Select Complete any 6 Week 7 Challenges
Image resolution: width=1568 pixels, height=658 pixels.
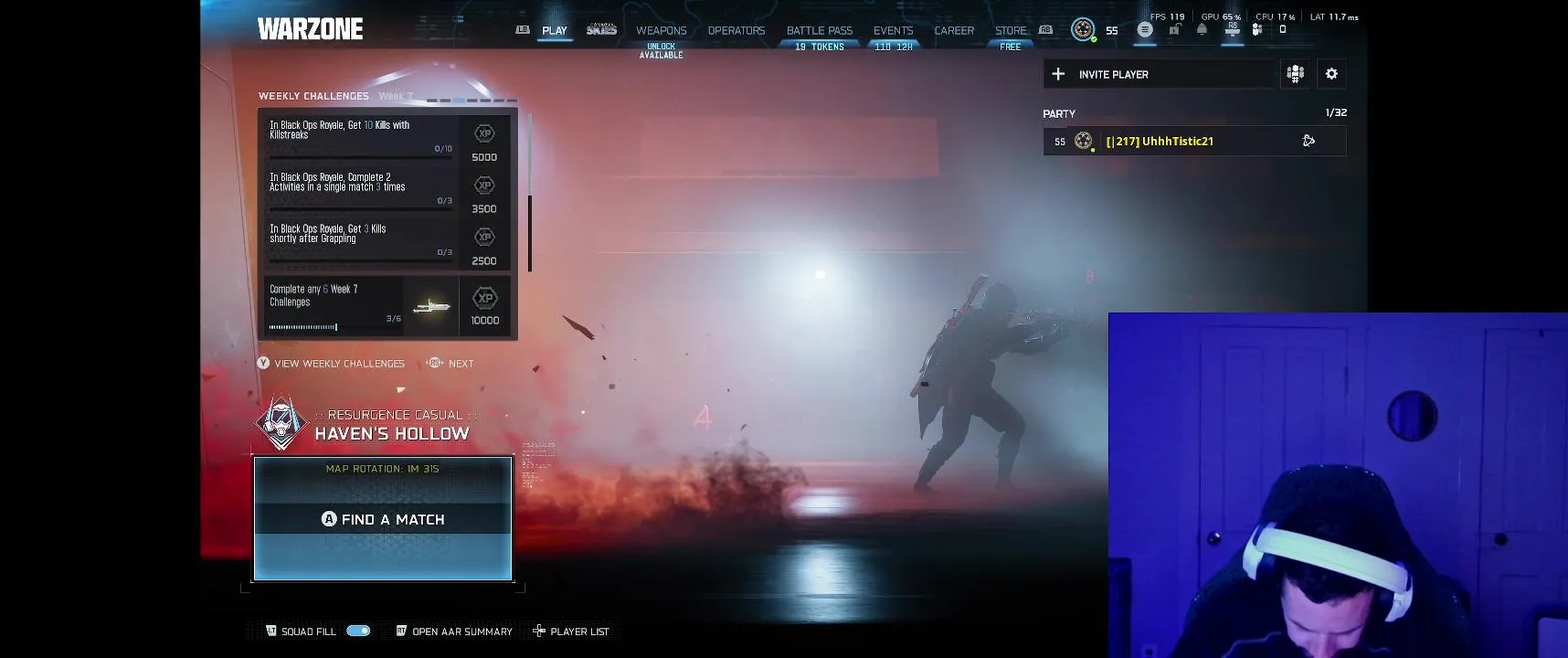[387, 306]
